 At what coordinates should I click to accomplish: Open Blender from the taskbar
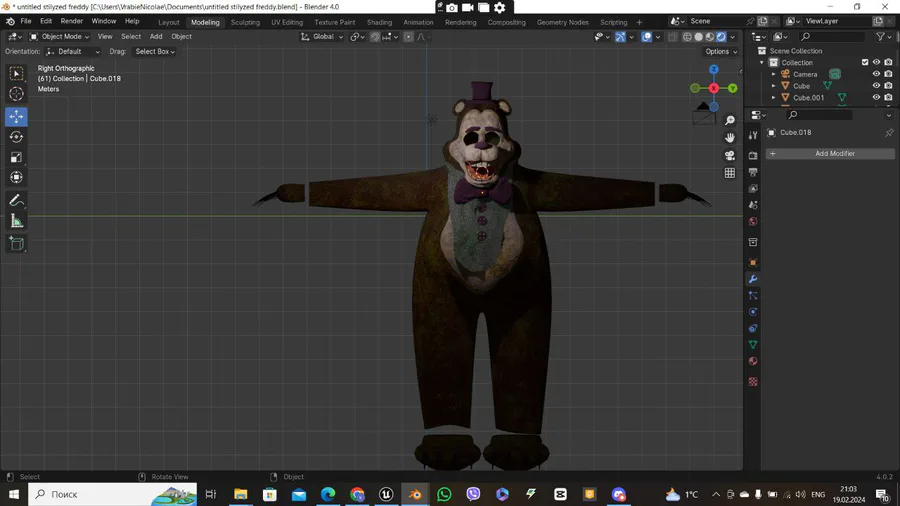click(x=415, y=494)
